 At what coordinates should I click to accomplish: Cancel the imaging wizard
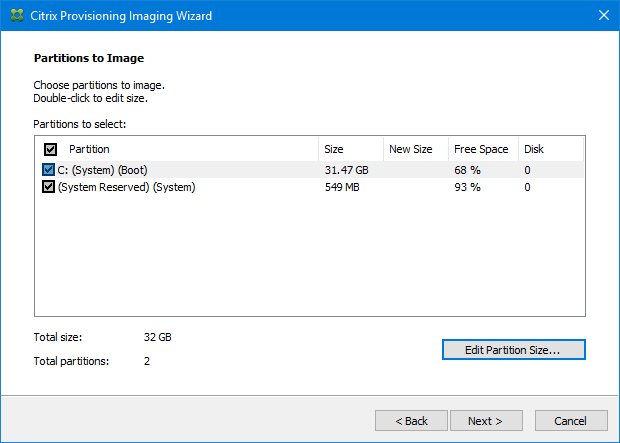[x=571, y=420]
